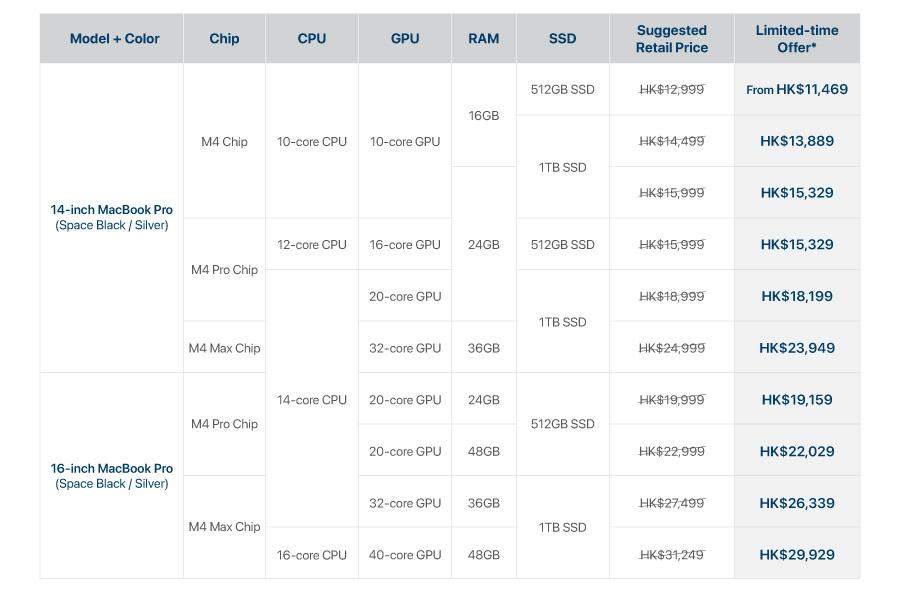This screenshot has height=592, width=900.
Task: Select the 16-inch MacBook Pro model cell
Action: tap(111, 475)
